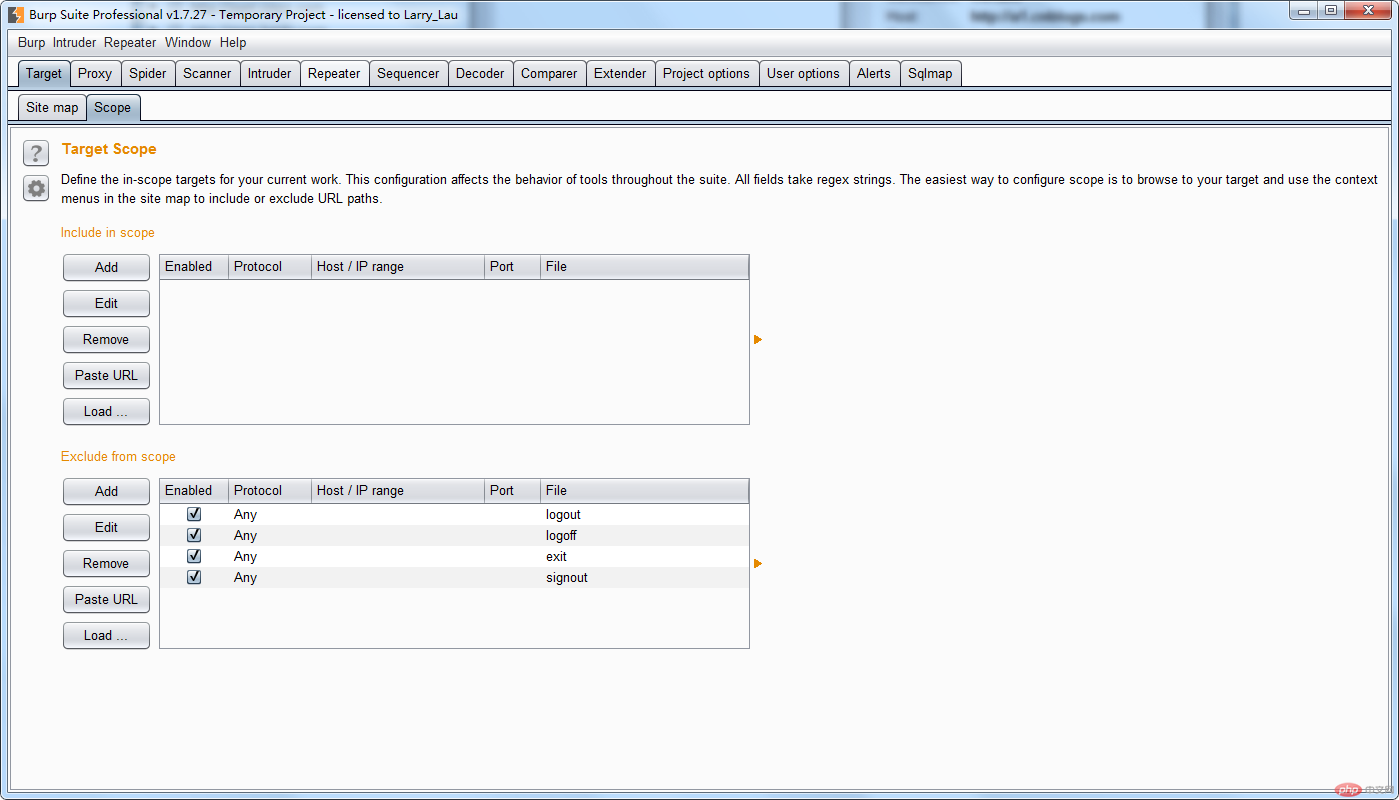Click Any protocol cell in signout row

[x=270, y=578]
